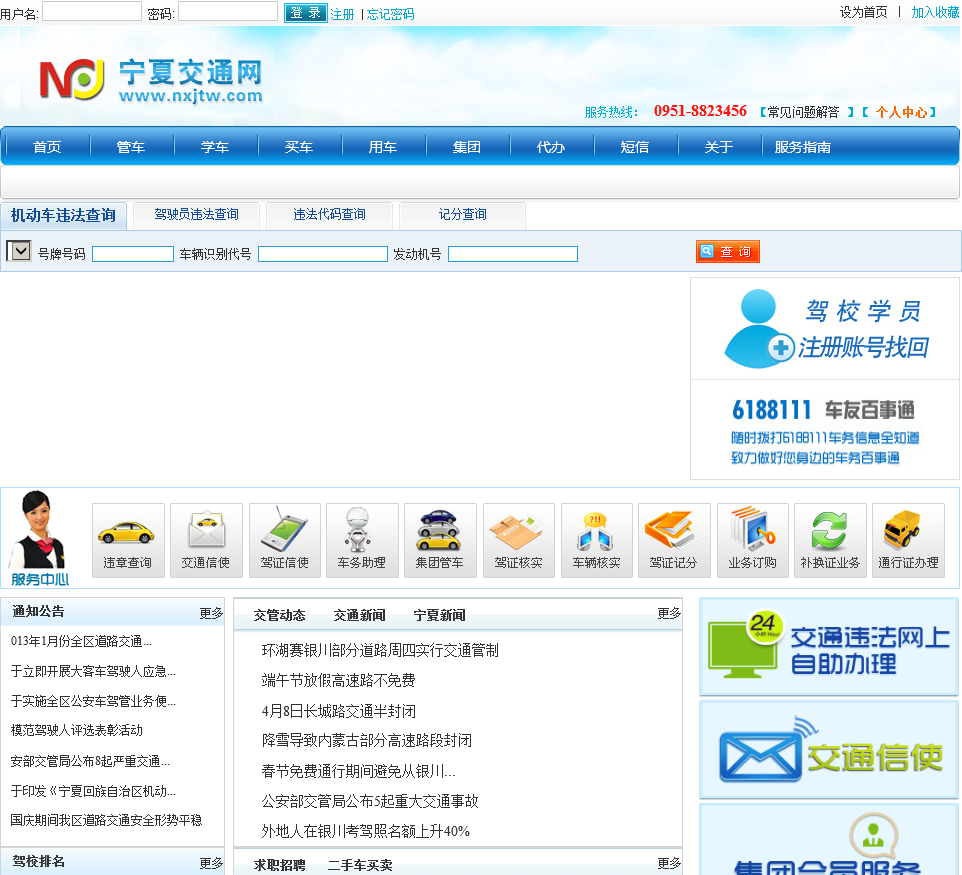The width and height of the screenshot is (962, 875).
Task: Click the orange 查询 search button
Action: 728,252
